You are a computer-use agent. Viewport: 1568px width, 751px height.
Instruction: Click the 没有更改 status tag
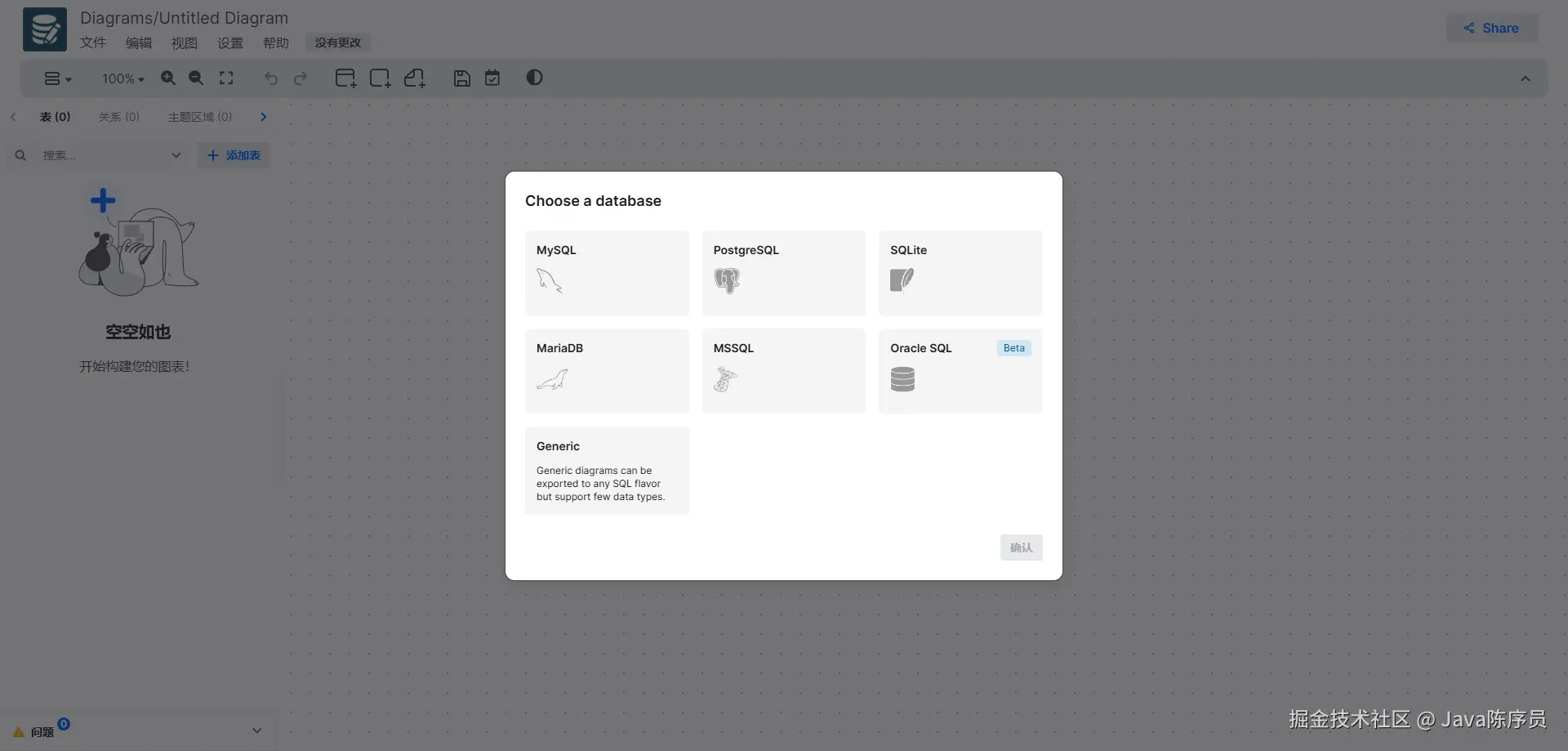[x=338, y=42]
